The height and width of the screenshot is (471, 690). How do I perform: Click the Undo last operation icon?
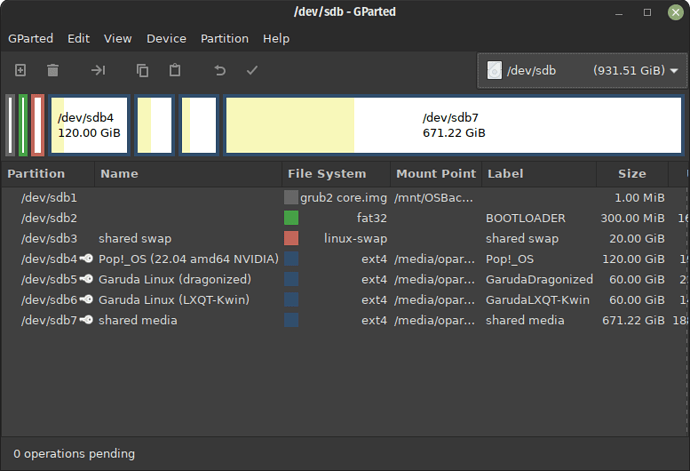220,70
